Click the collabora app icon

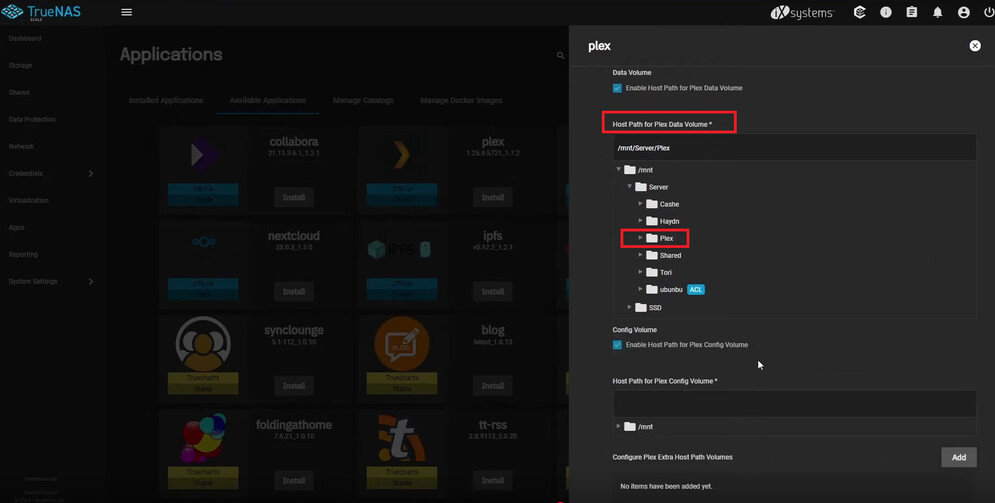[x=203, y=155]
